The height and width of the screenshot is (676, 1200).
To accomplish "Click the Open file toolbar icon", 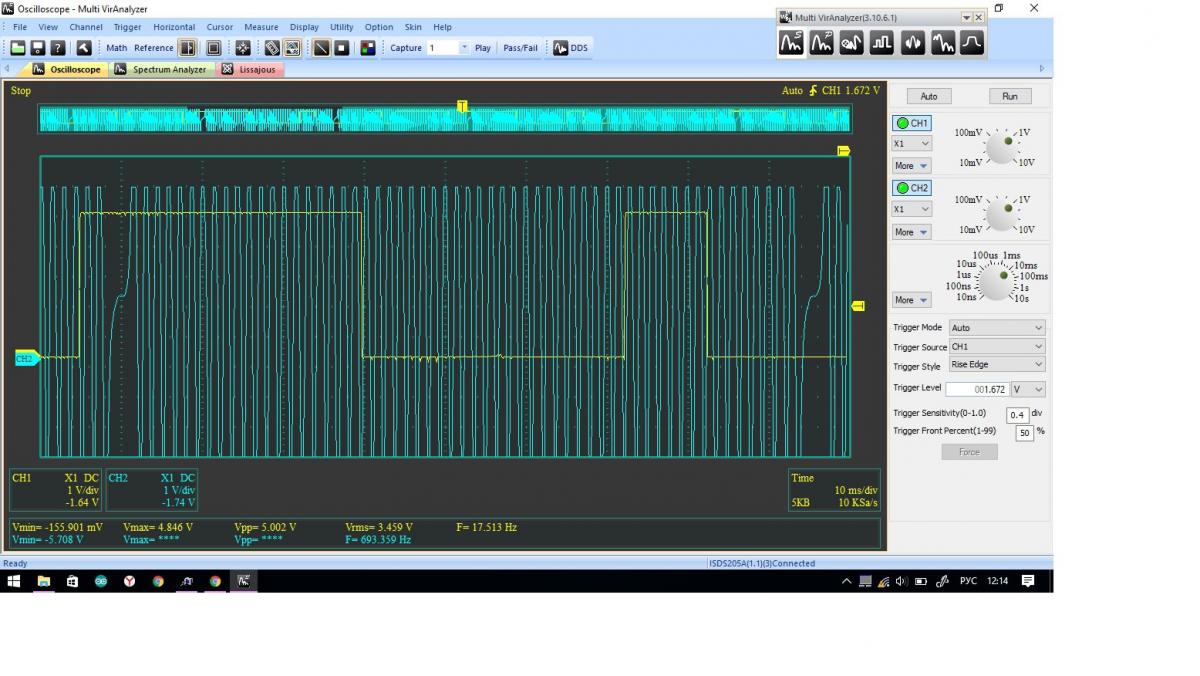I will 18,47.
